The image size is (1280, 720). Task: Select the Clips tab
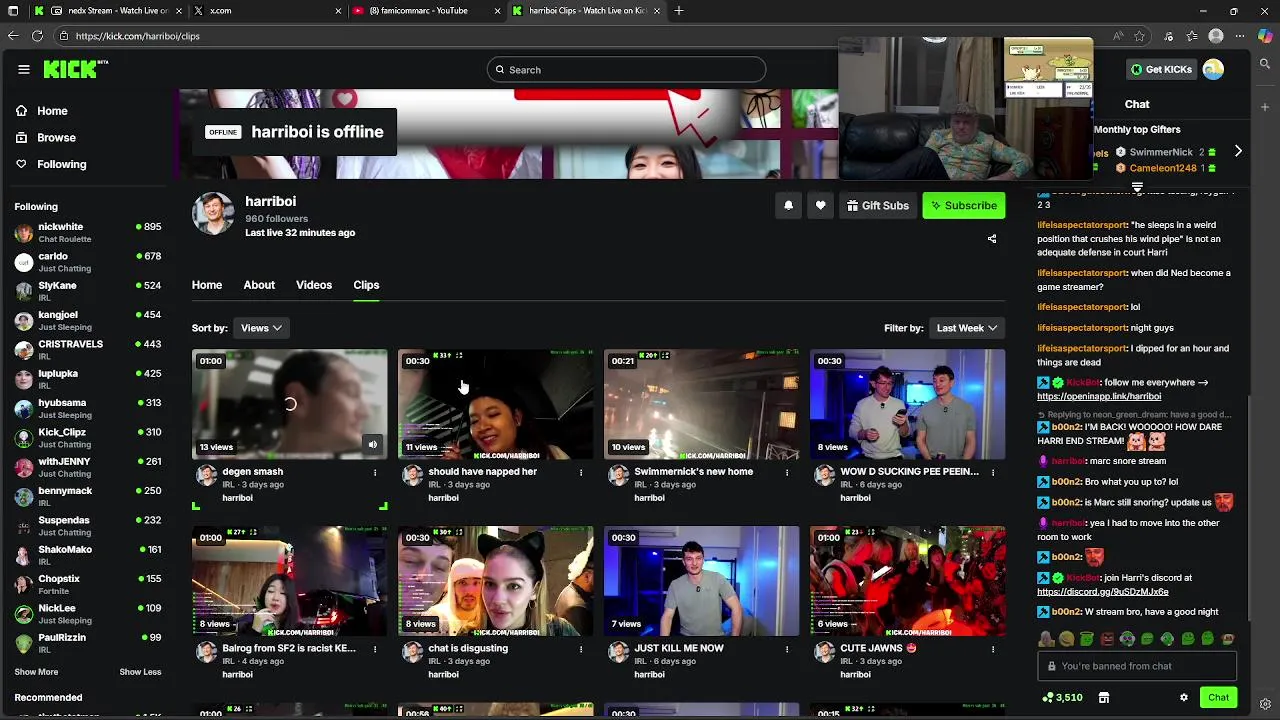pyautogui.click(x=366, y=285)
